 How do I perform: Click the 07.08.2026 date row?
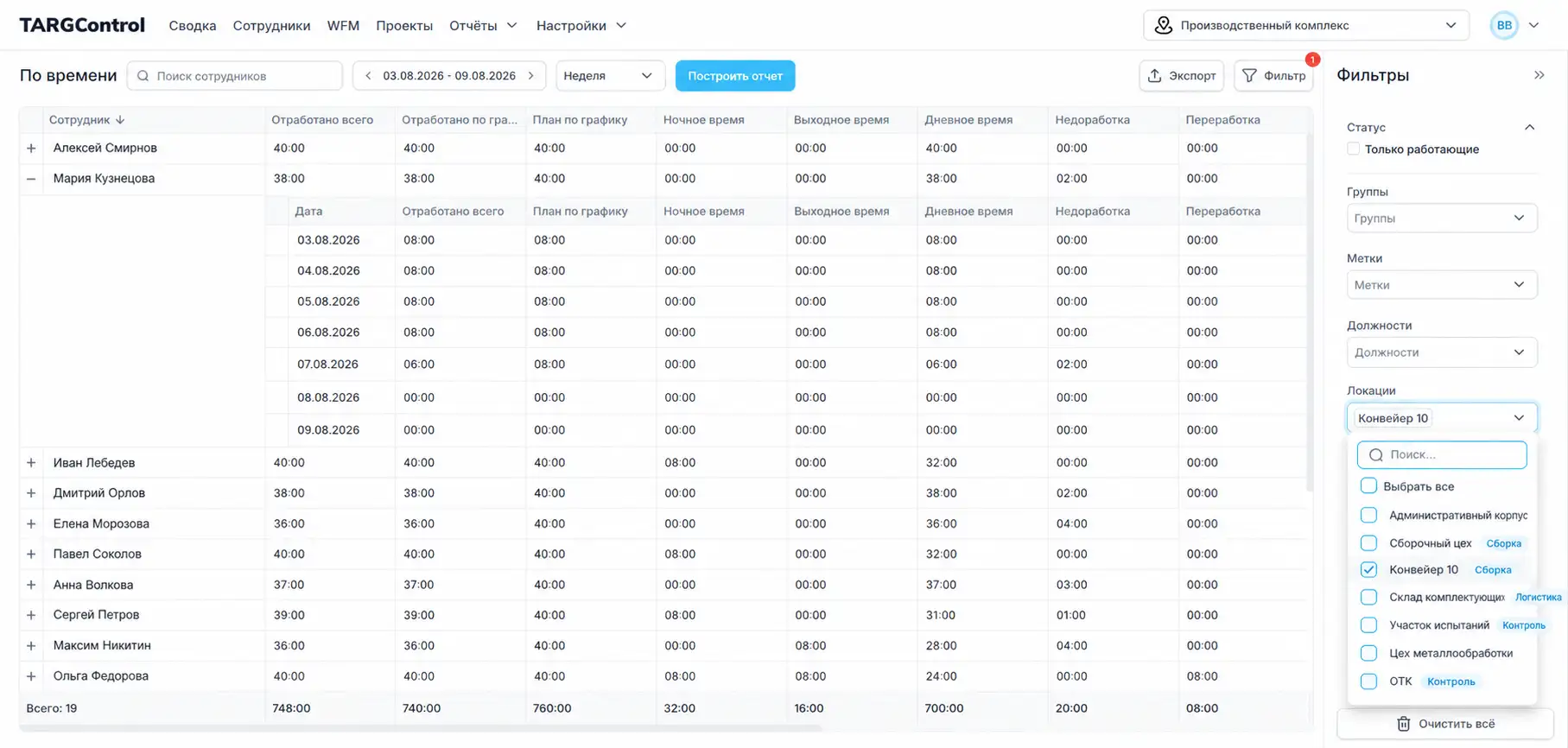point(786,364)
